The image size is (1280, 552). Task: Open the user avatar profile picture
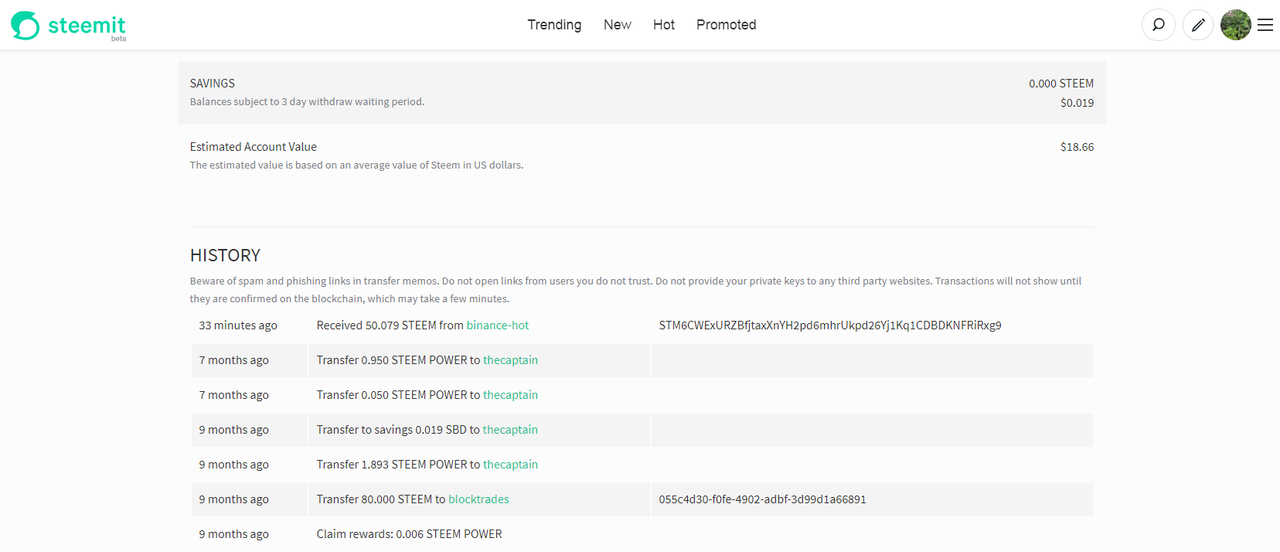point(1236,25)
